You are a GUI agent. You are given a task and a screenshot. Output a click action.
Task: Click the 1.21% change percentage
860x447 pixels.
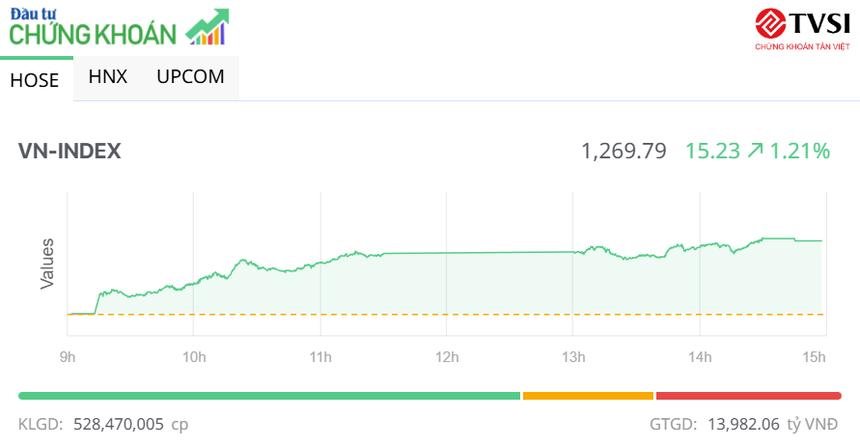(x=800, y=151)
